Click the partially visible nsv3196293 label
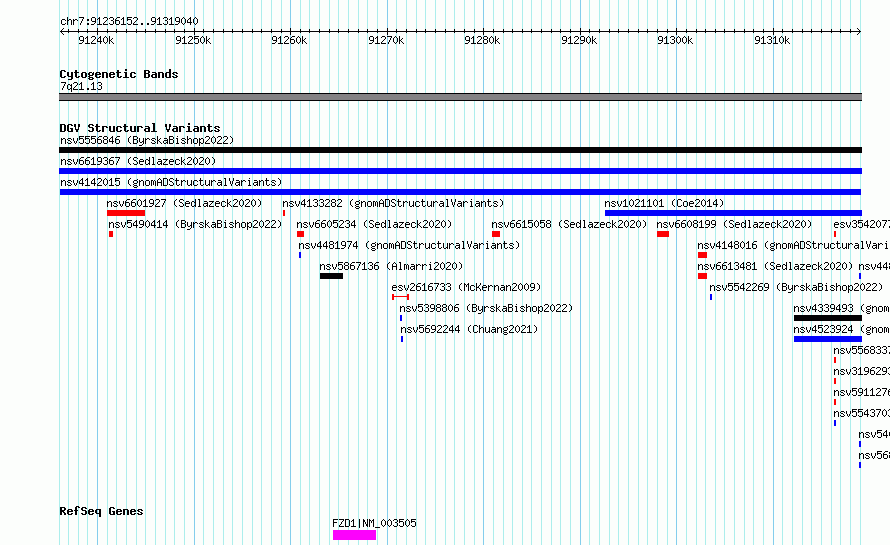The image size is (890, 545). tap(861, 371)
